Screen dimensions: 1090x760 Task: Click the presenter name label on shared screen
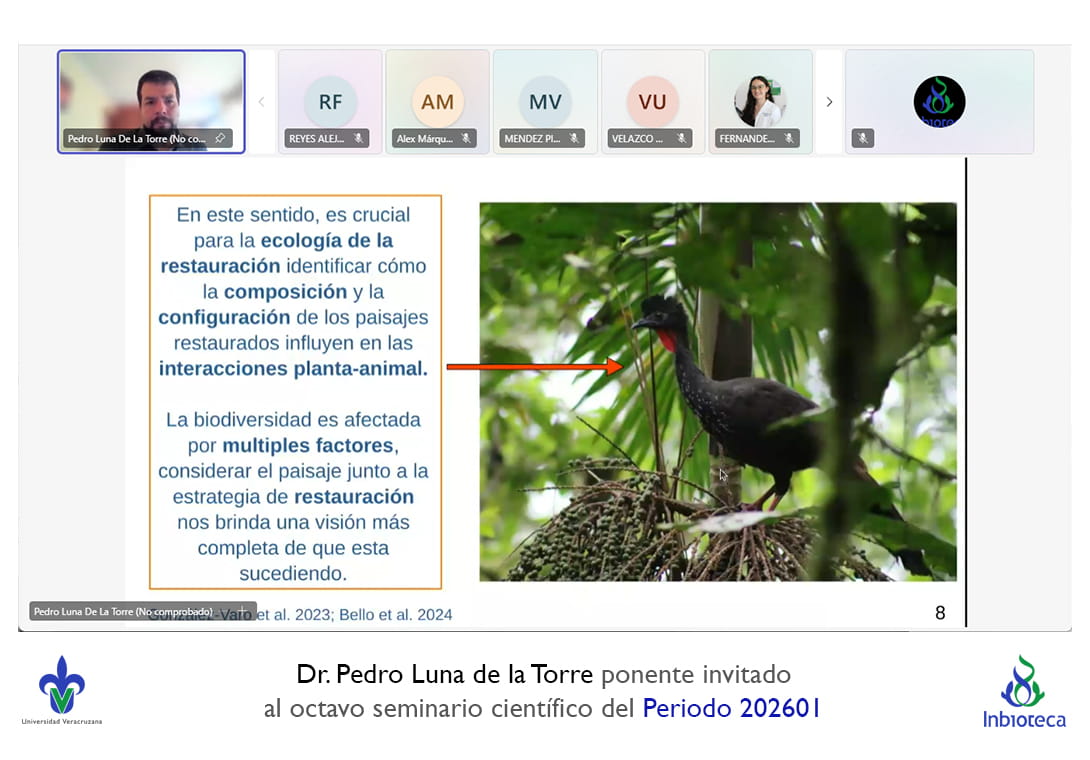point(124,611)
